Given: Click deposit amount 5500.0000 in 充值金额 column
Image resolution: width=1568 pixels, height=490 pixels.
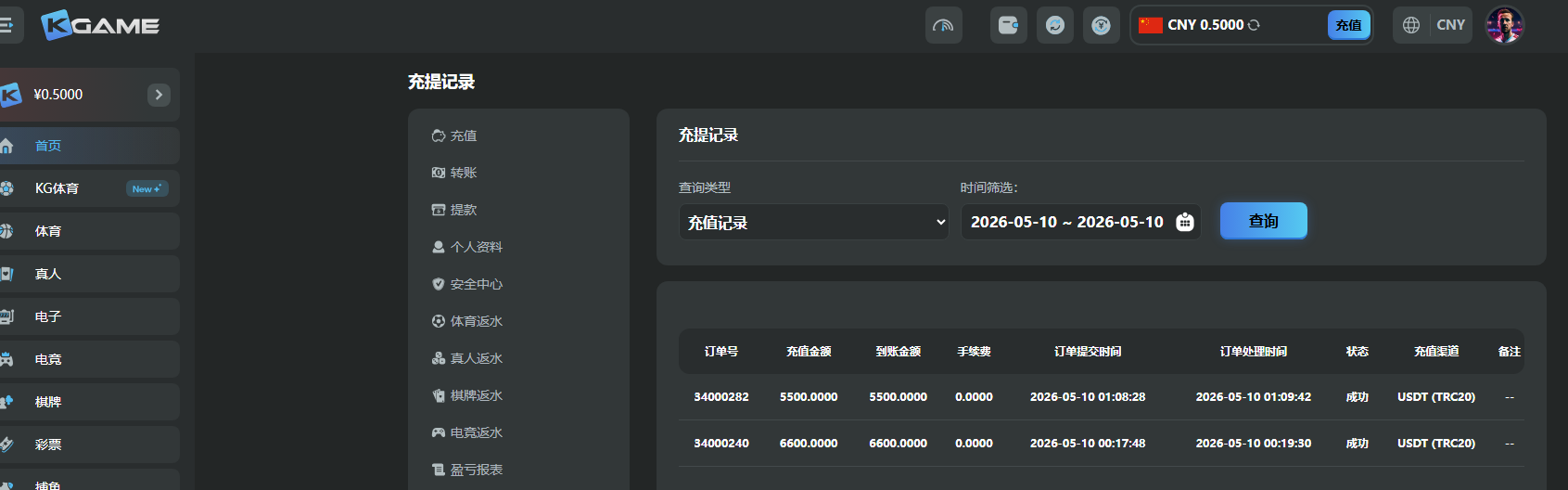Looking at the screenshot, I should [809, 397].
